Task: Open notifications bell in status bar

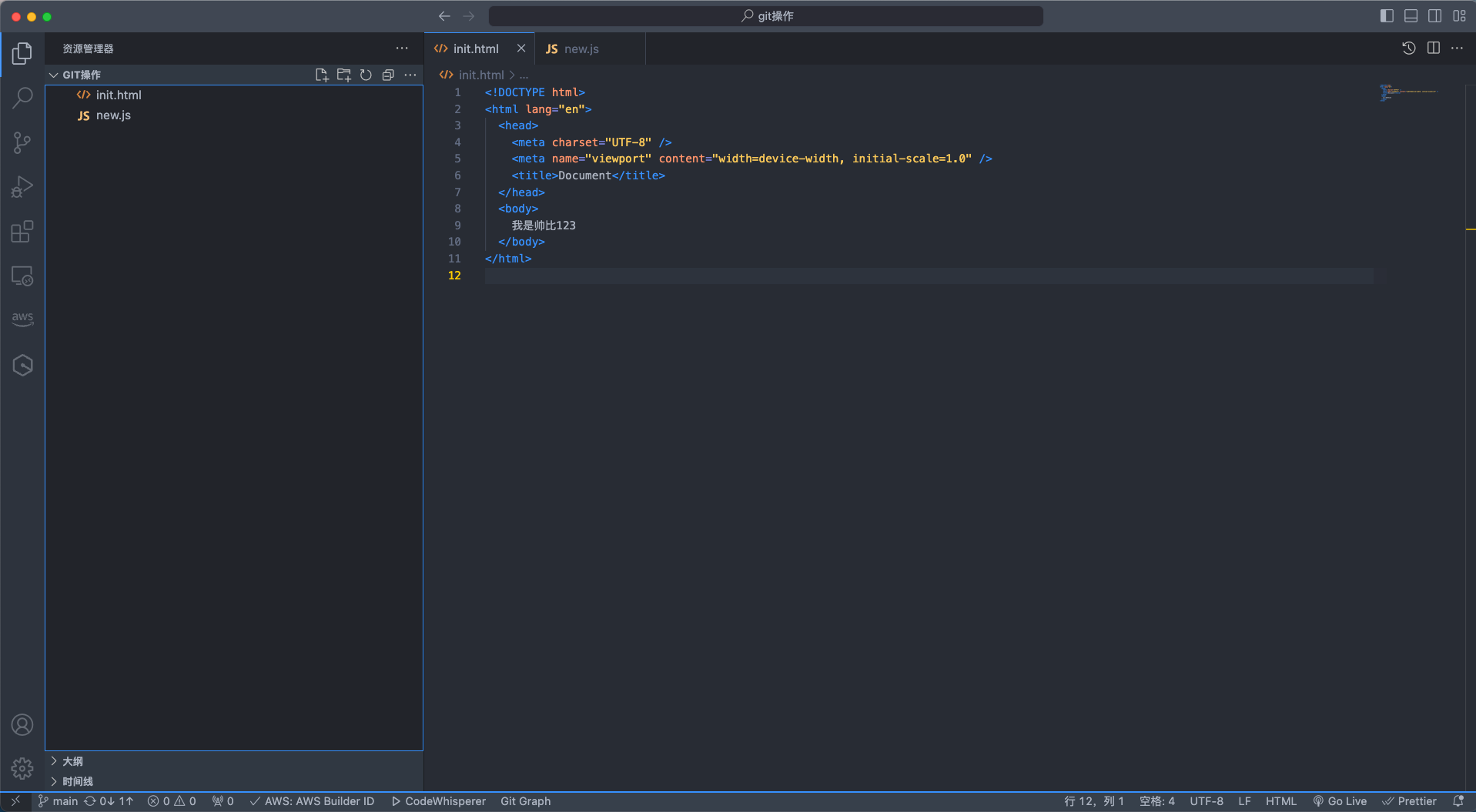Action: (x=1458, y=801)
